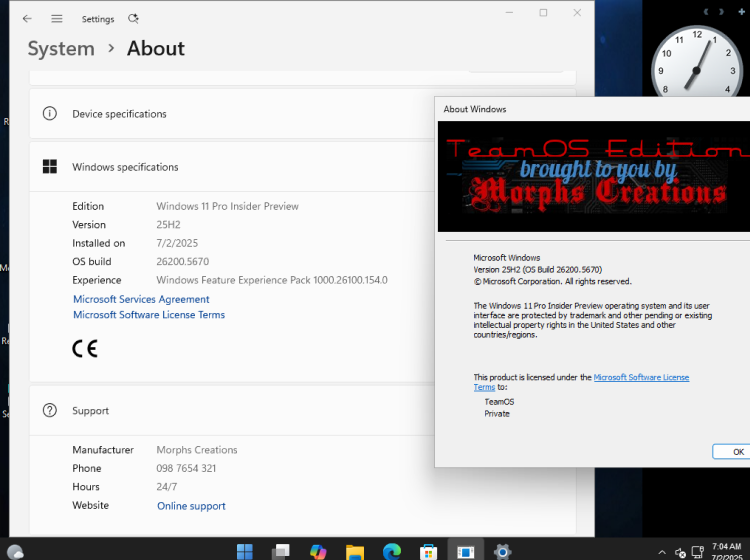Screen dimensions: 750x560
Task: Collapse the Support section header
Action: coord(232,410)
